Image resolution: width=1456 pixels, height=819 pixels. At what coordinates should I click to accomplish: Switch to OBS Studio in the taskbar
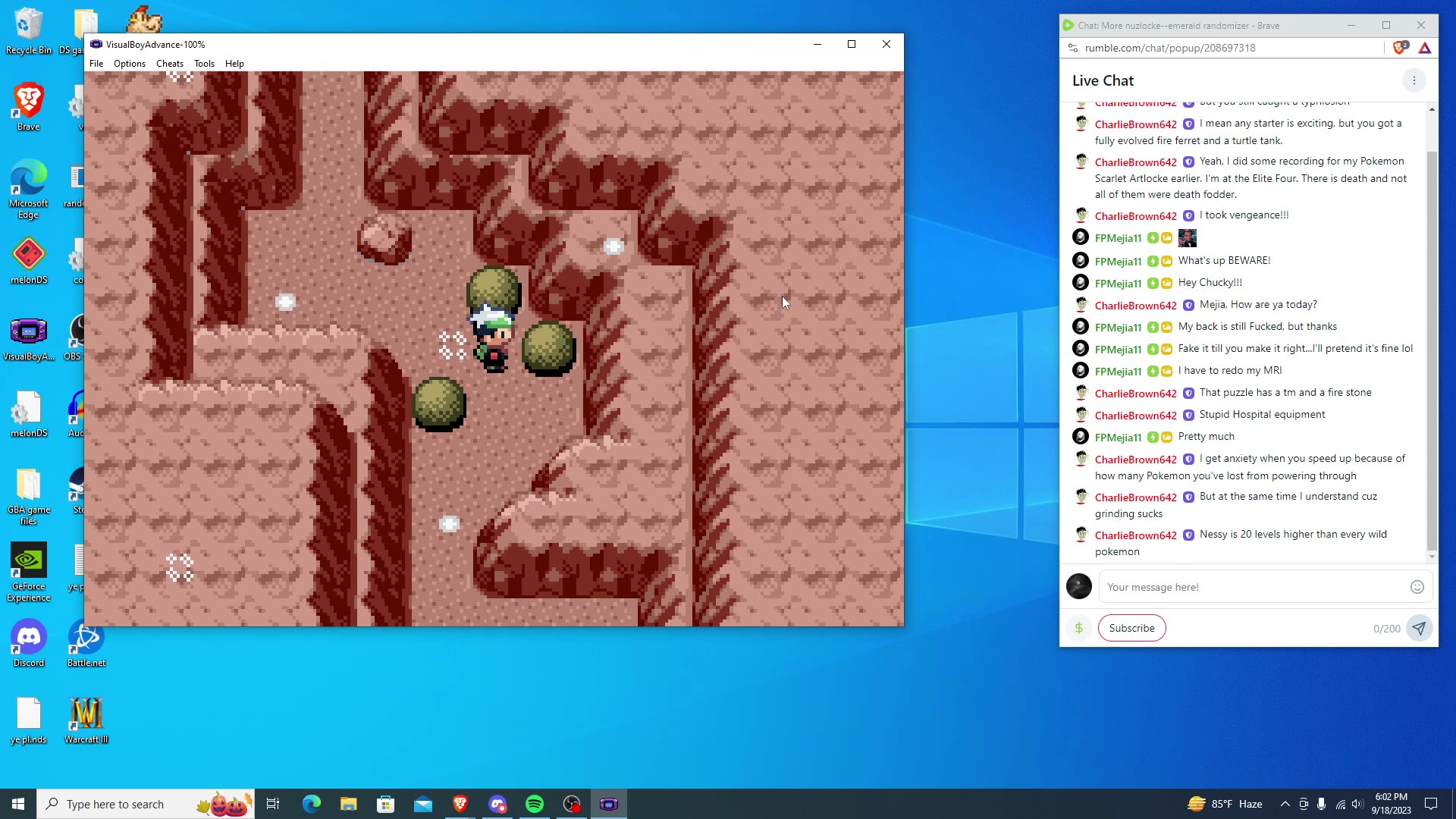(572, 804)
